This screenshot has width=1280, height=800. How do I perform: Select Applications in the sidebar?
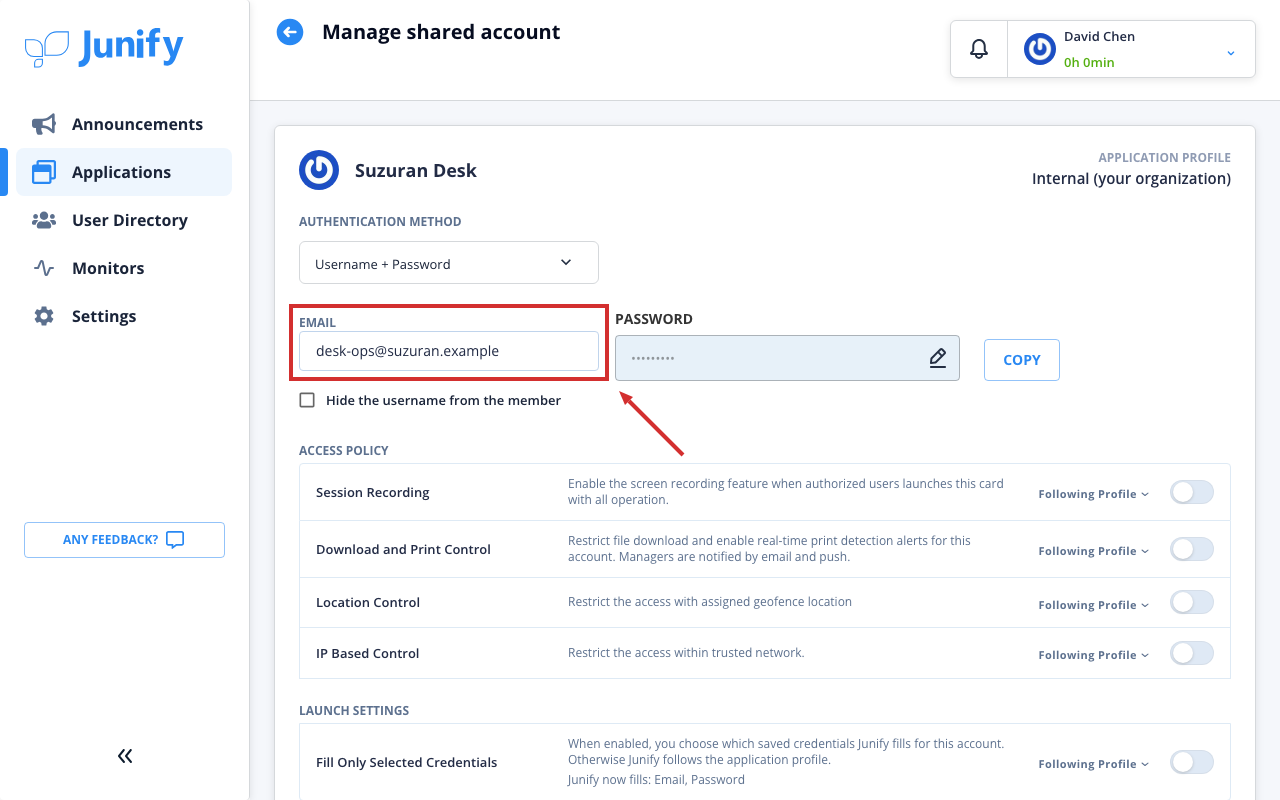[124, 172]
